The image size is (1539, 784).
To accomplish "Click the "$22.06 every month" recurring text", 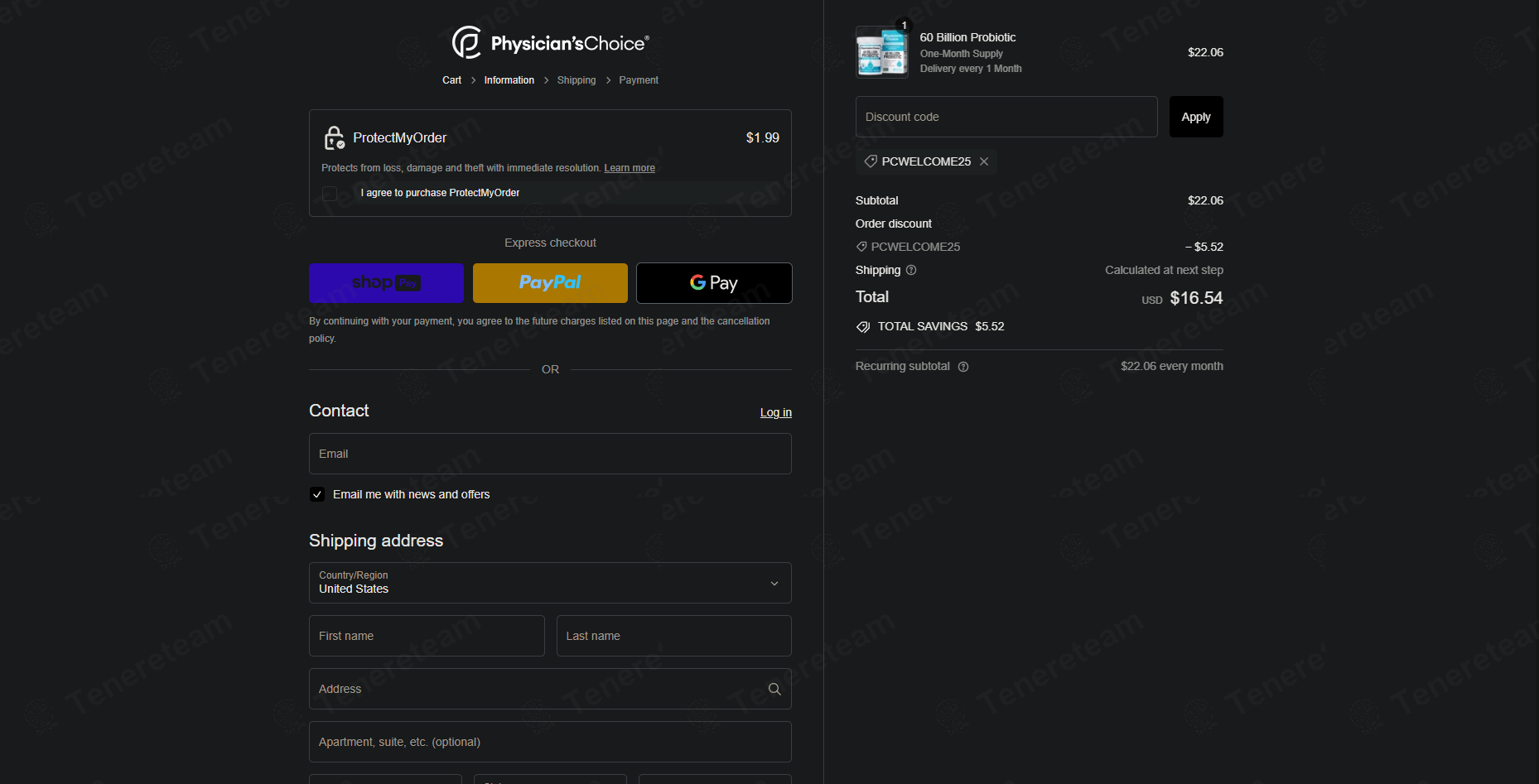I will coord(1172,366).
